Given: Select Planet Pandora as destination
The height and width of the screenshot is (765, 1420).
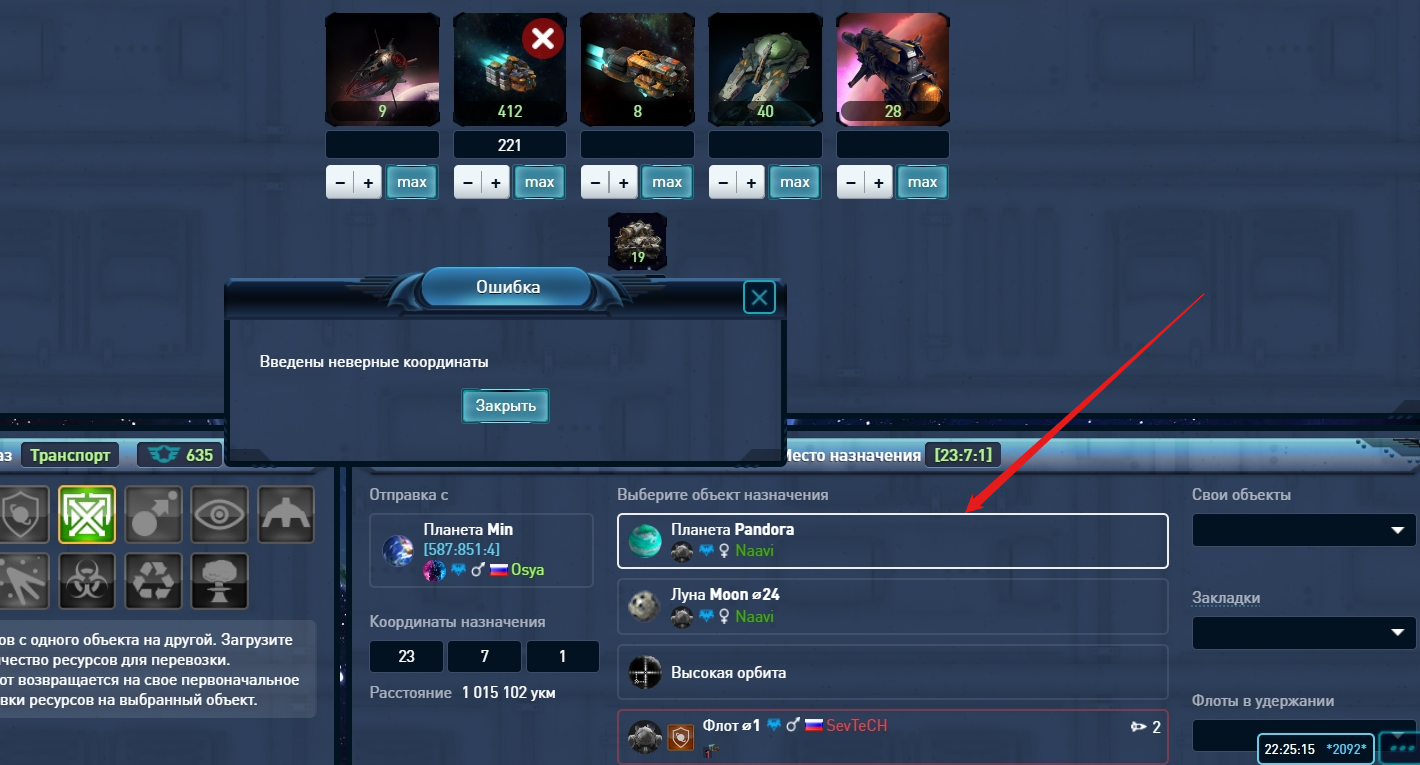Looking at the screenshot, I should coord(893,541).
